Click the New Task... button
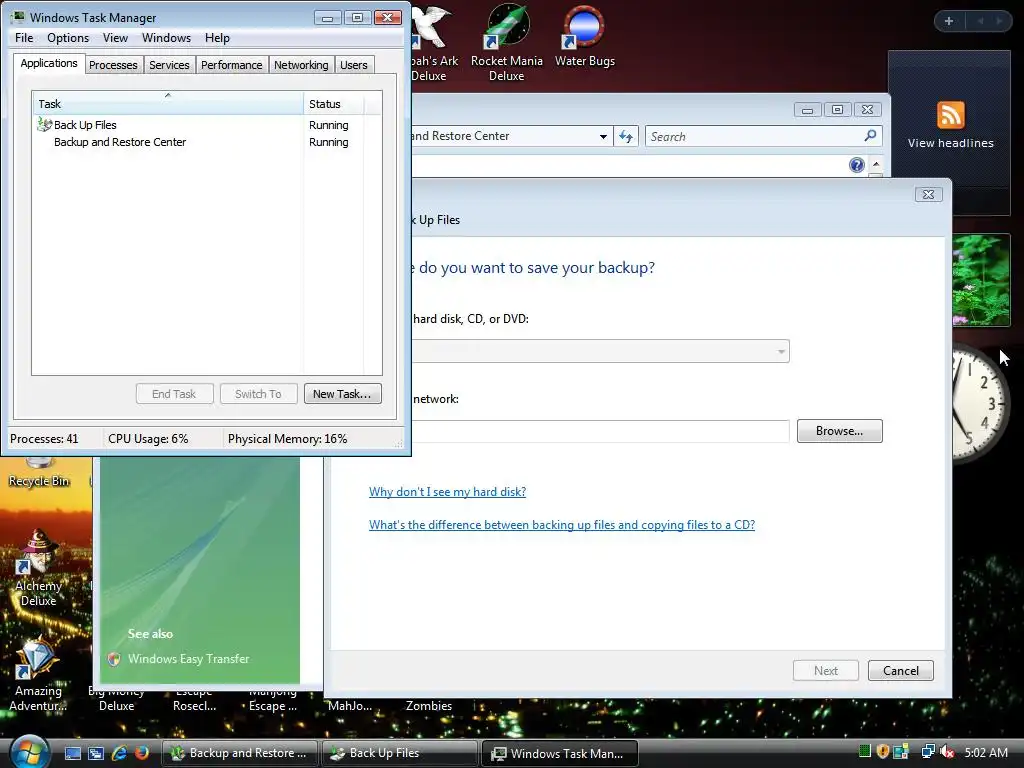The width and height of the screenshot is (1024, 768). tap(342, 394)
